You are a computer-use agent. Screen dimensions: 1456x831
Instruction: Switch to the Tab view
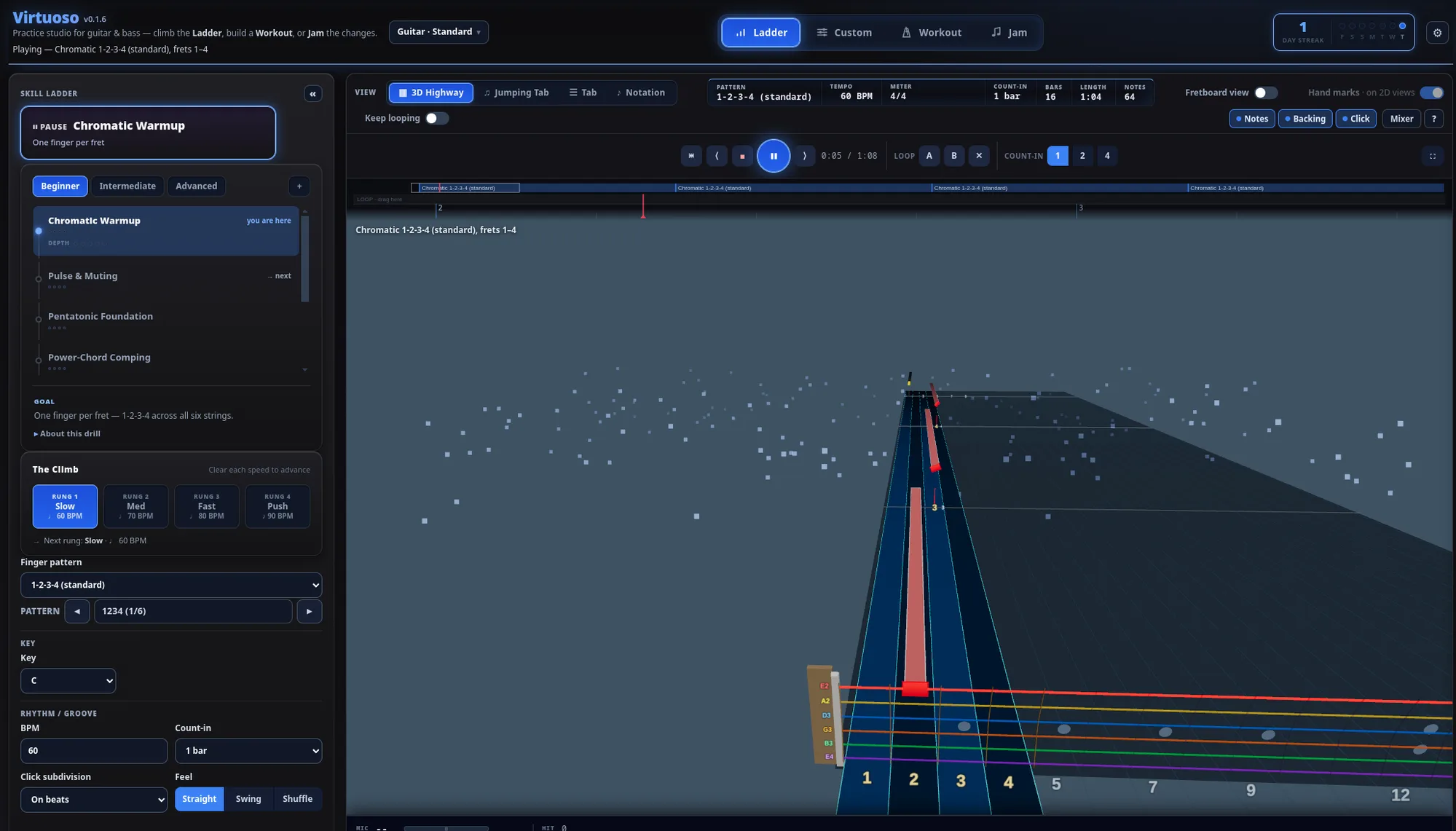(x=583, y=92)
